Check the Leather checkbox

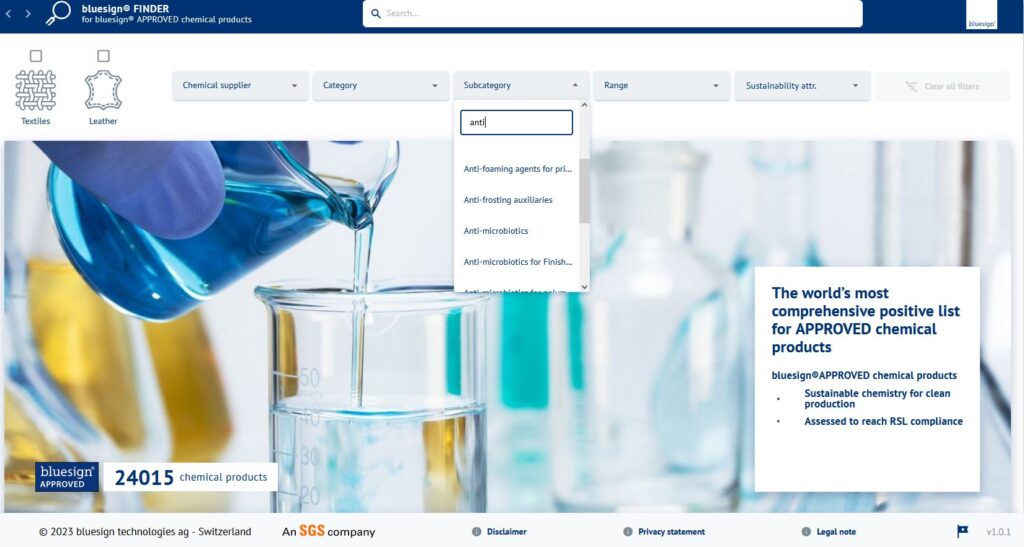(x=104, y=56)
